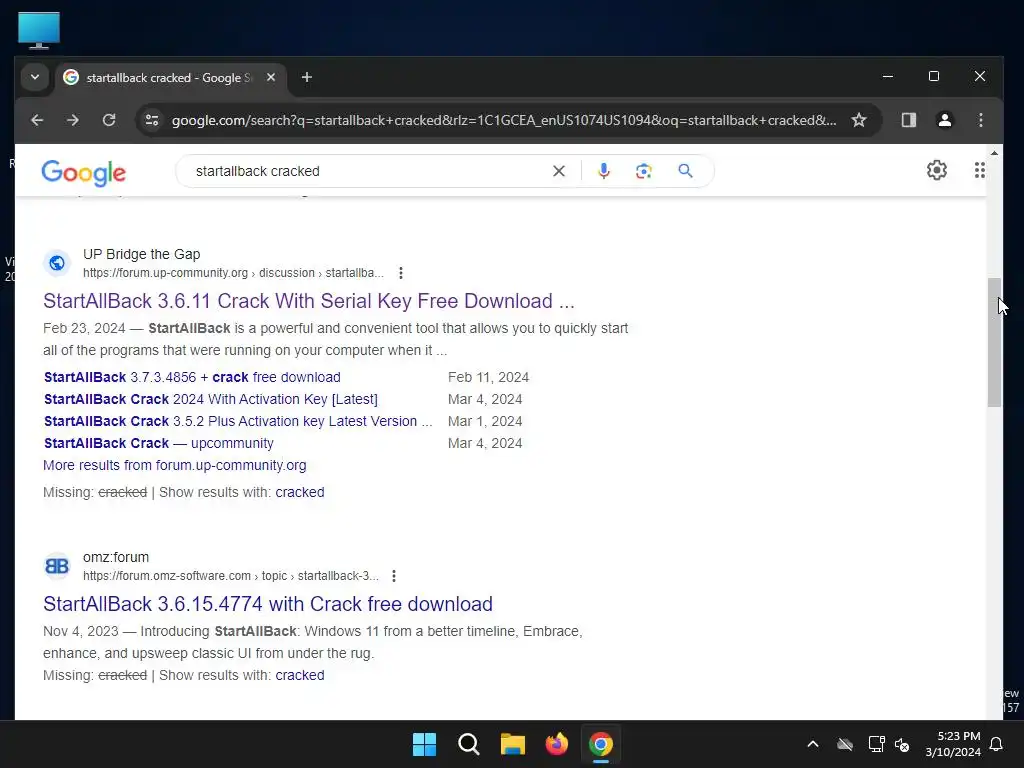Submit search with magnifier icon
This screenshot has width=1024, height=768.
point(685,171)
